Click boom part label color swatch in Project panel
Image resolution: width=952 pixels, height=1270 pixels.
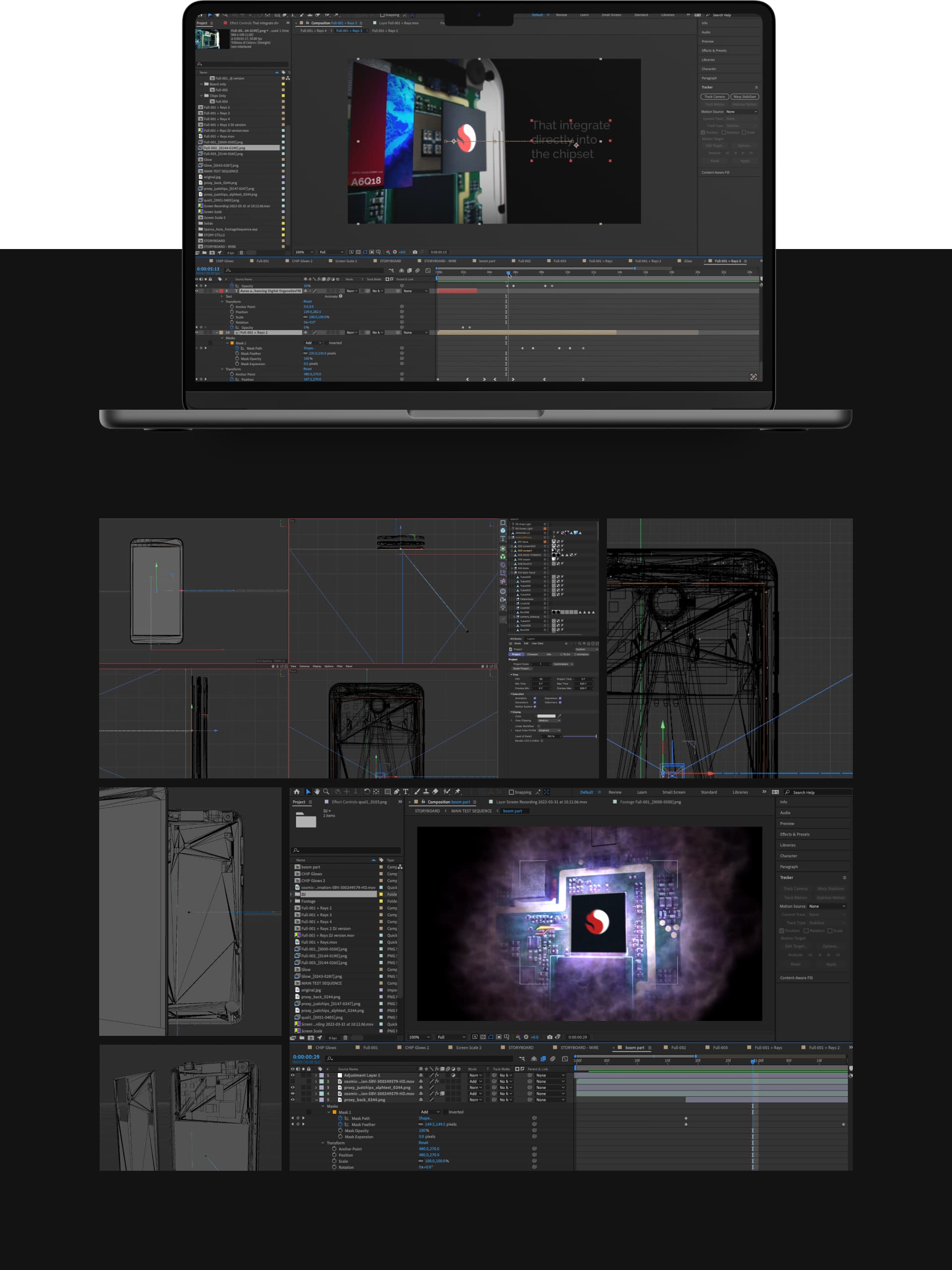tap(381, 867)
